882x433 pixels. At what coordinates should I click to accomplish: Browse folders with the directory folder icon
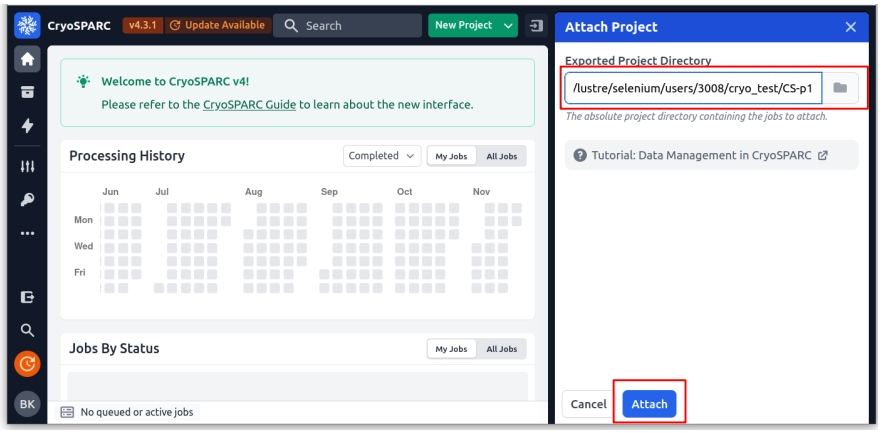[x=840, y=88]
